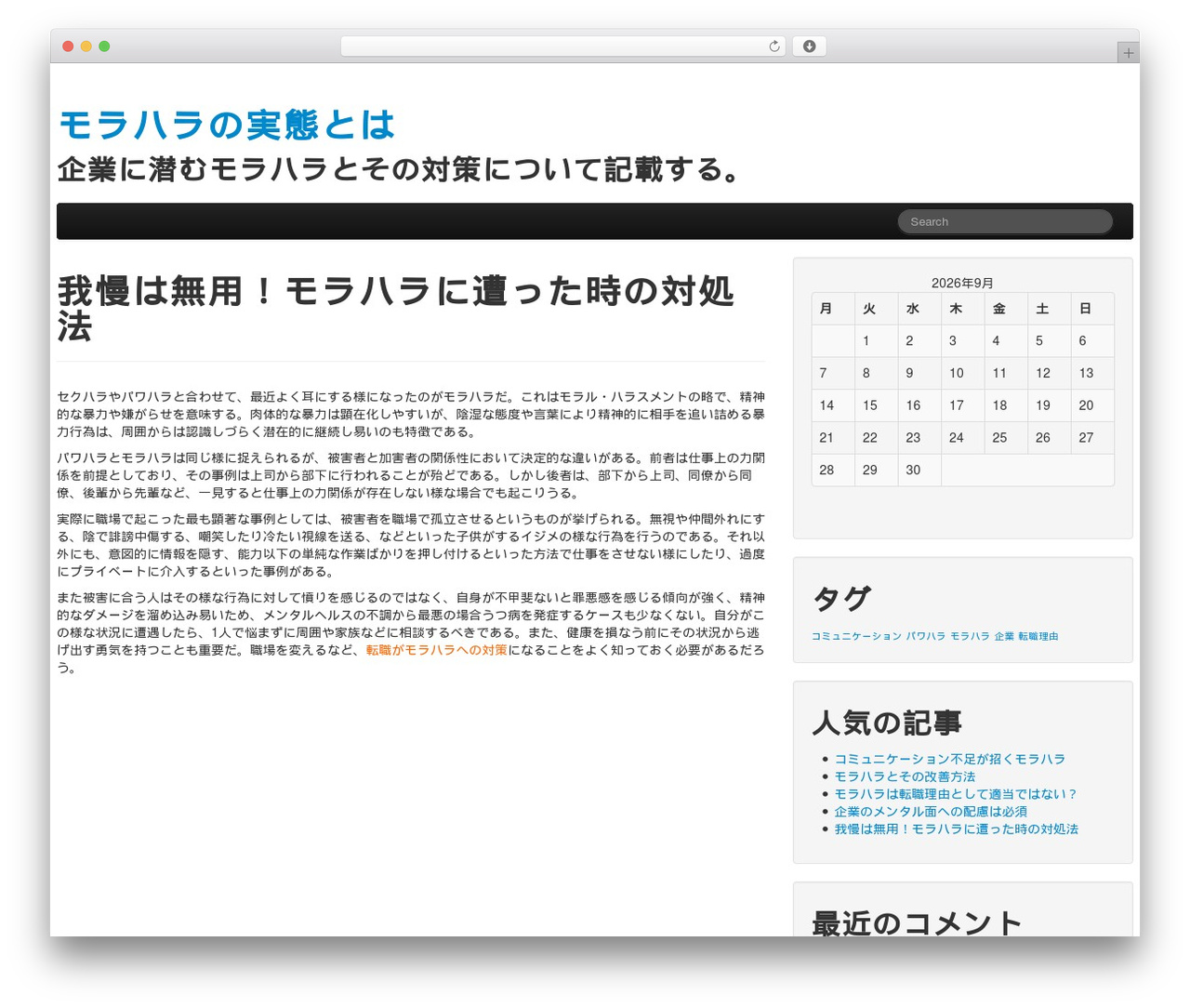
Task: Select the 企業 tag
Action: 1004,636
